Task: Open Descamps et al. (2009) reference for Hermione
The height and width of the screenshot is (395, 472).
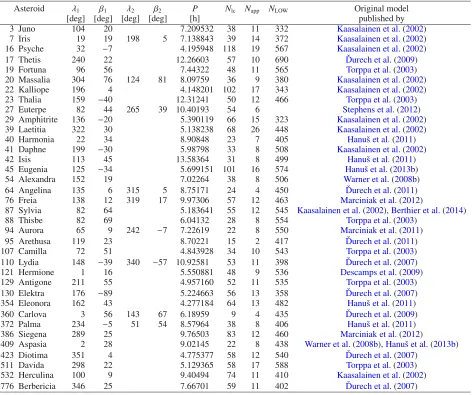Action: [x=381, y=273]
